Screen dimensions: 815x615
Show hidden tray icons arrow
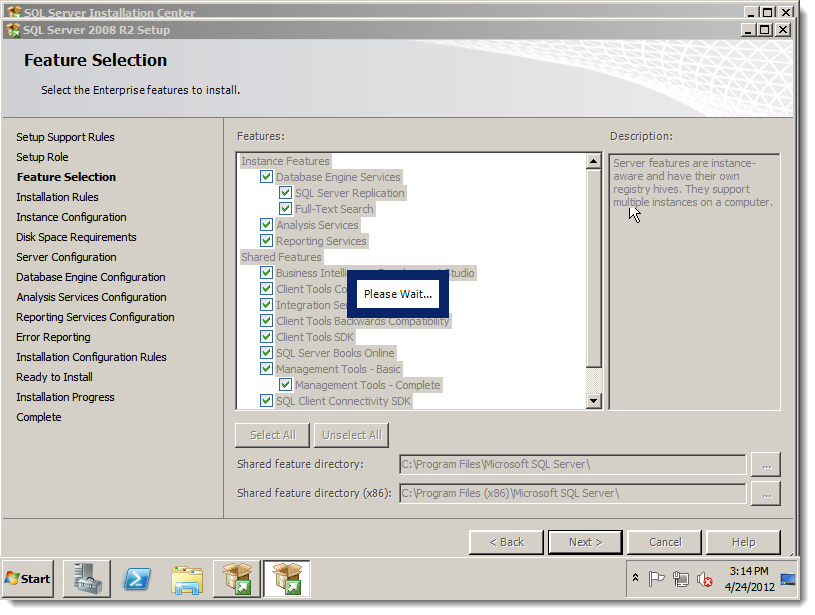635,578
